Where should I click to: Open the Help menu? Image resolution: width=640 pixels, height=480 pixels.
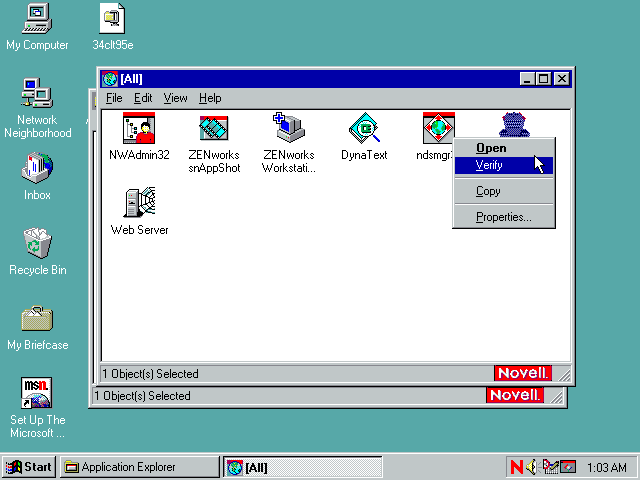pos(210,98)
